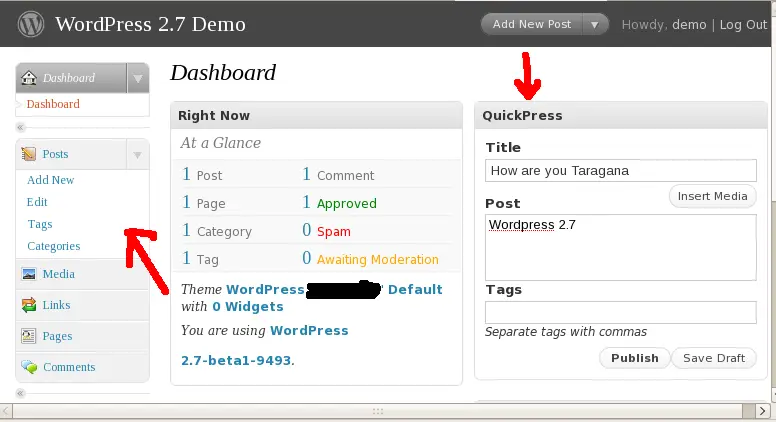The width and height of the screenshot is (776, 422).
Task: Click the QuickPress Title input field
Action: point(621,171)
